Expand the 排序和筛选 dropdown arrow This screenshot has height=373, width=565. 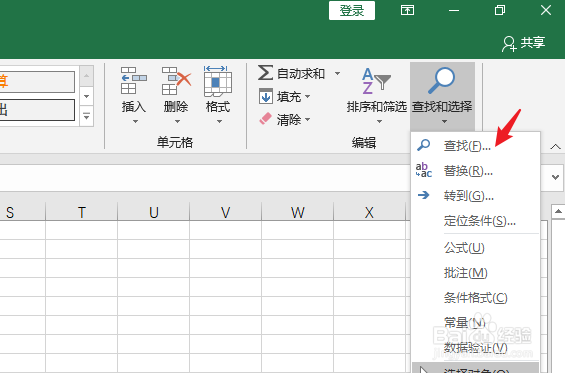coord(379,121)
